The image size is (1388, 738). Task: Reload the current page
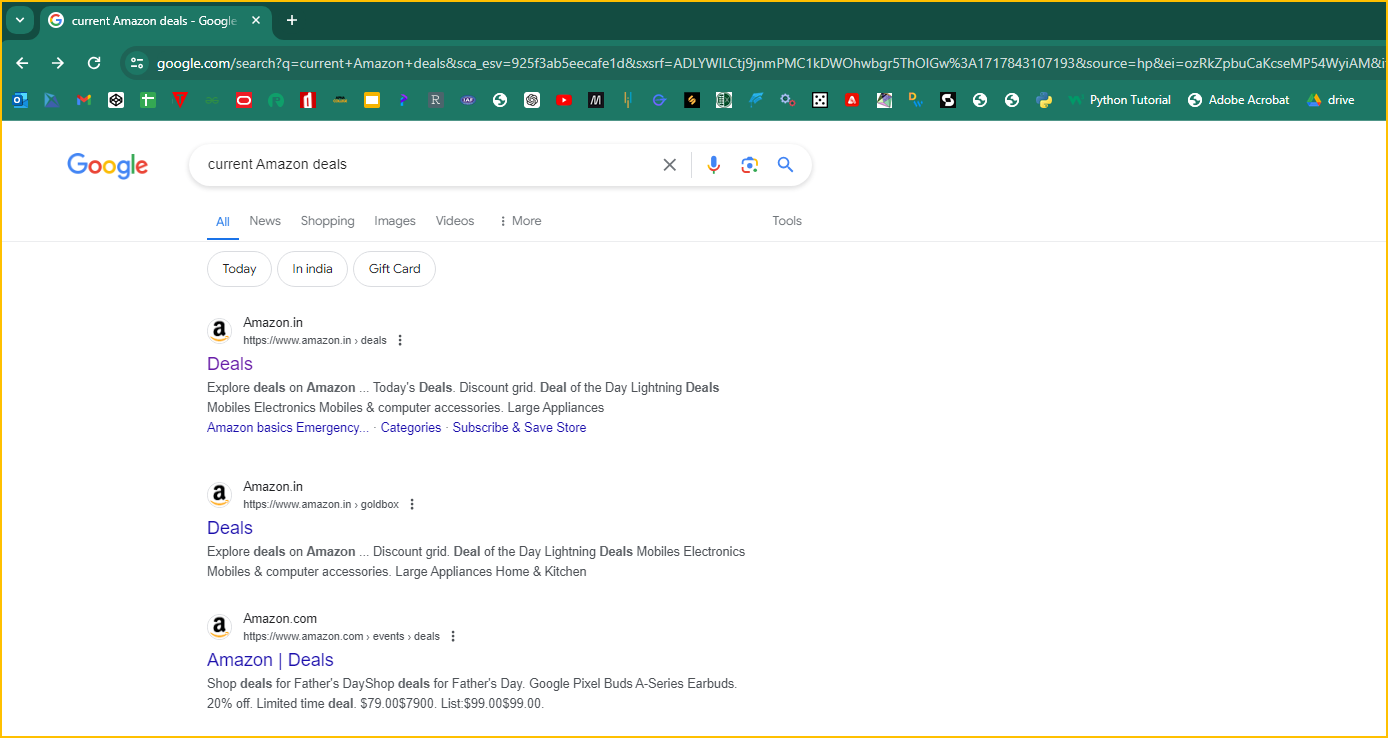point(94,63)
